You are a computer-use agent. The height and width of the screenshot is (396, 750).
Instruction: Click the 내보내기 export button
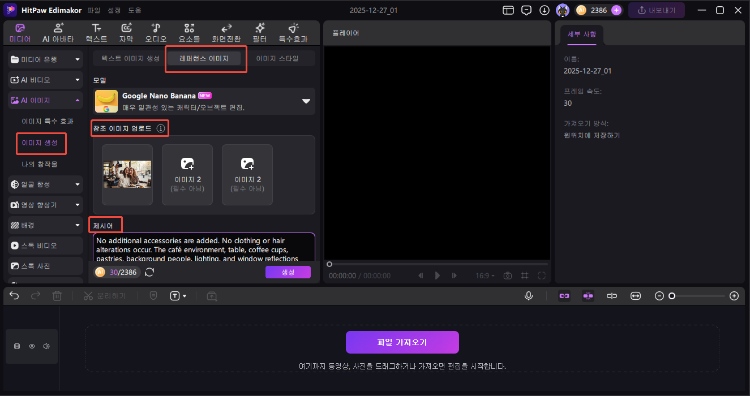pos(657,10)
